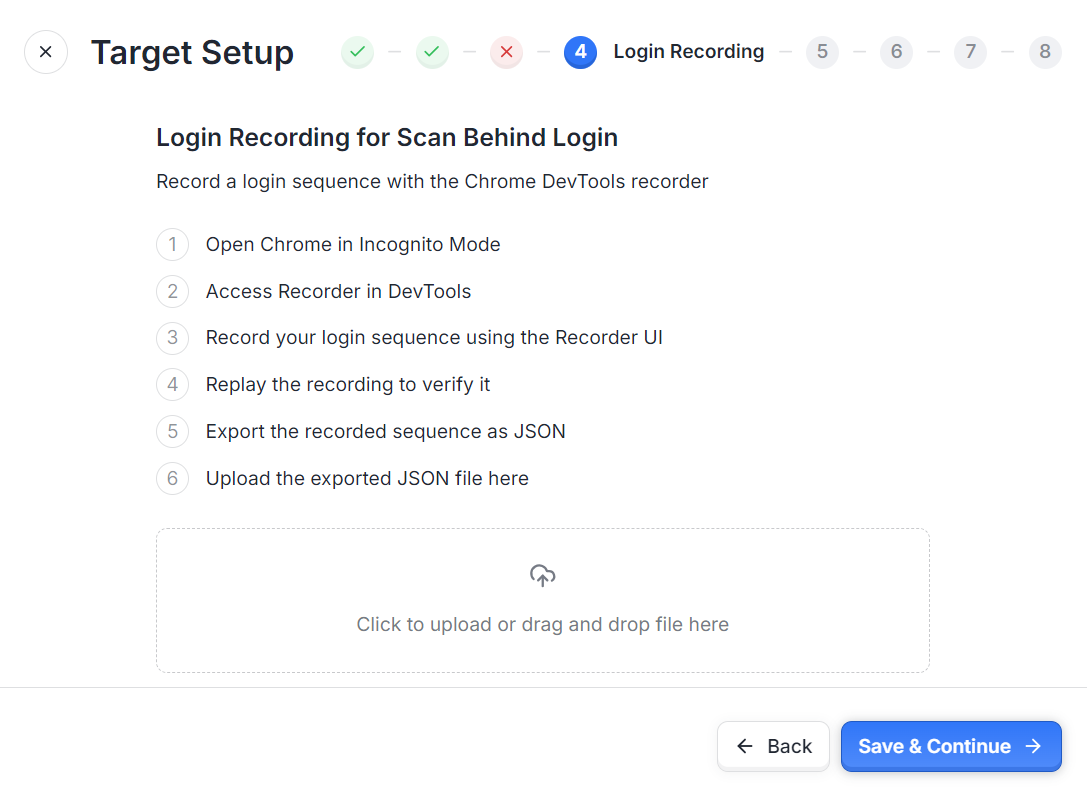Expand instruction 2 Access Recorder in DevTools
The height and width of the screenshot is (789, 1087).
[x=338, y=291]
